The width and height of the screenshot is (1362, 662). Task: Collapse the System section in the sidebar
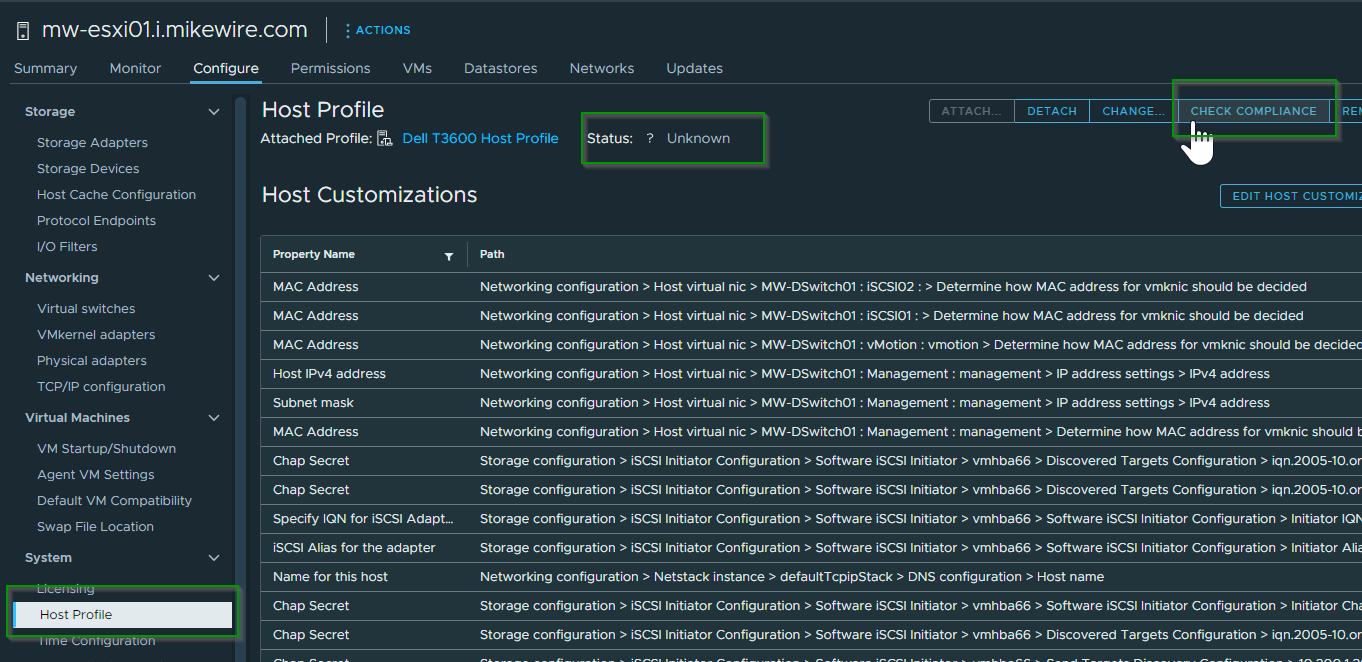coord(213,557)
